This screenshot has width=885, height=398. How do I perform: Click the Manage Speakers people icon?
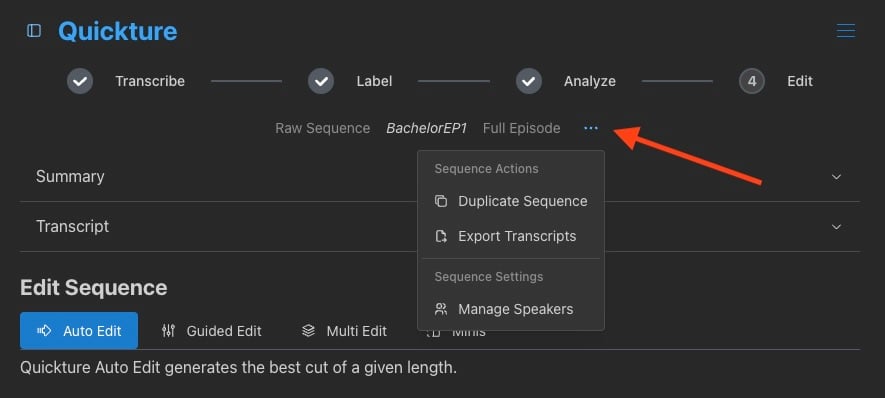click(x=441, y=309)
